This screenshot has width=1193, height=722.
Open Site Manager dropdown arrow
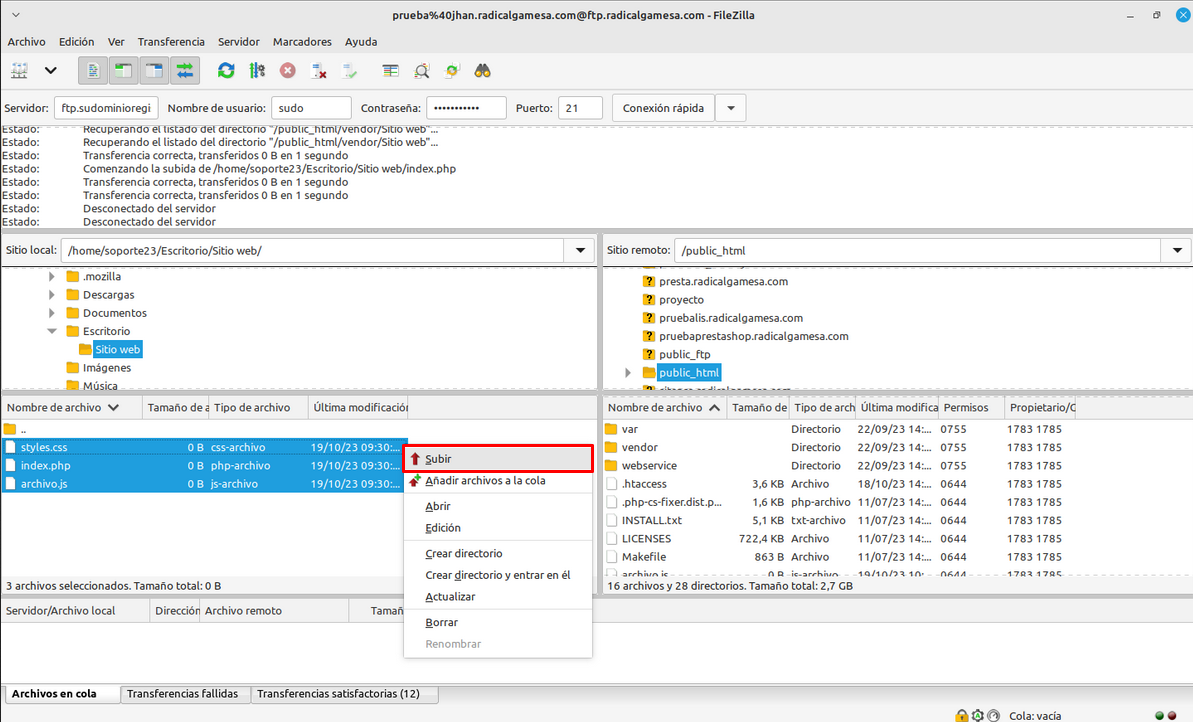pyautogui.click(x=50, y=71)
